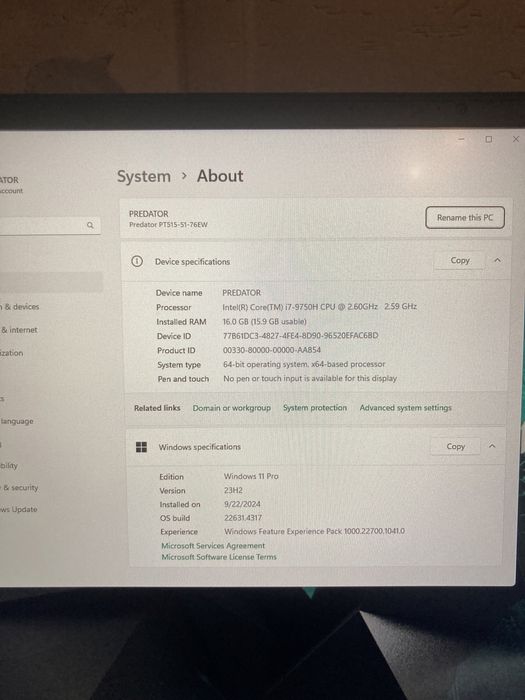Click the Edition value 'Windows 11 Pro'
The image size is (525, 700).
pos(251,476)
